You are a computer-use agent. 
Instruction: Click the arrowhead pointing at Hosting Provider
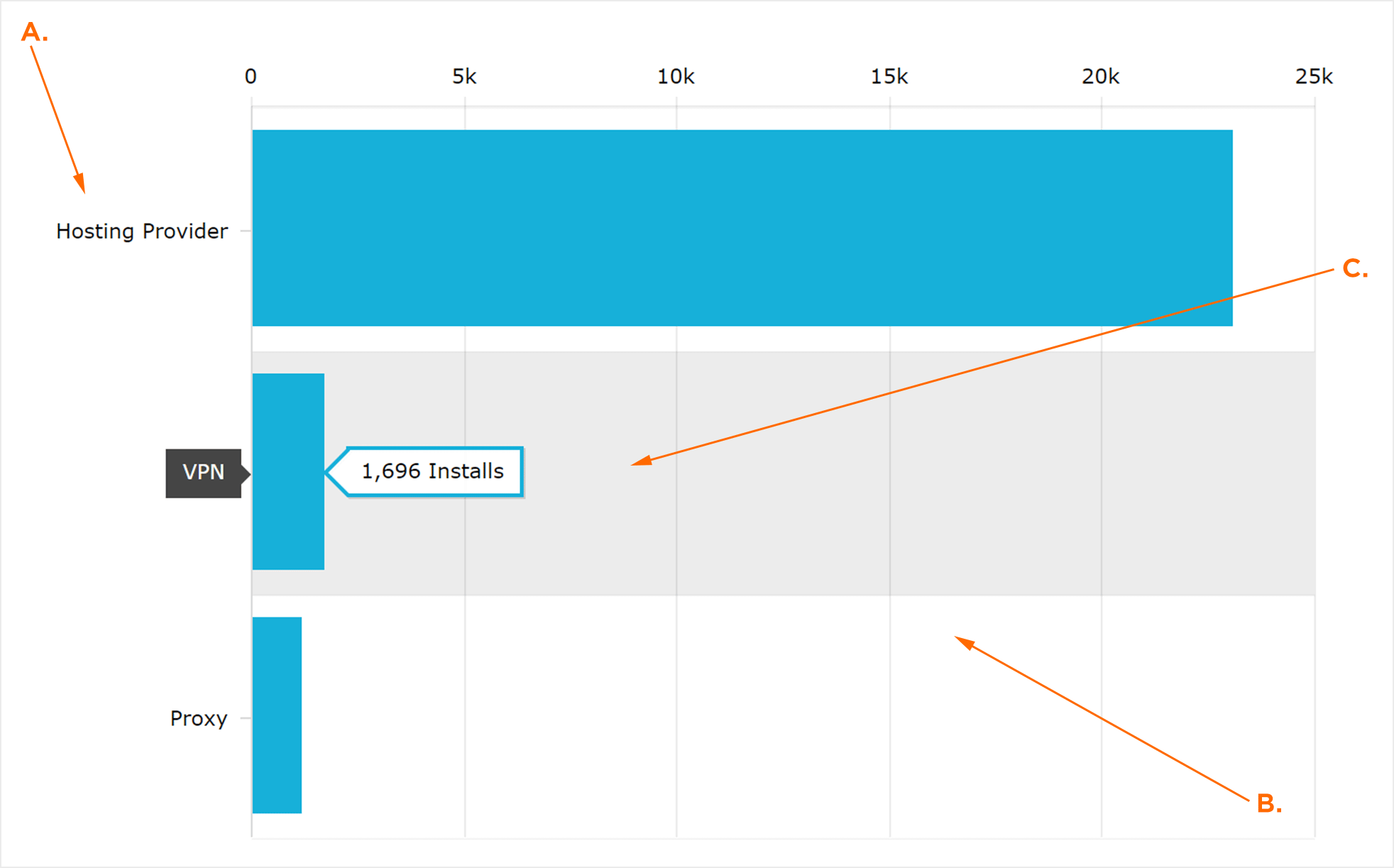point(80,182)
